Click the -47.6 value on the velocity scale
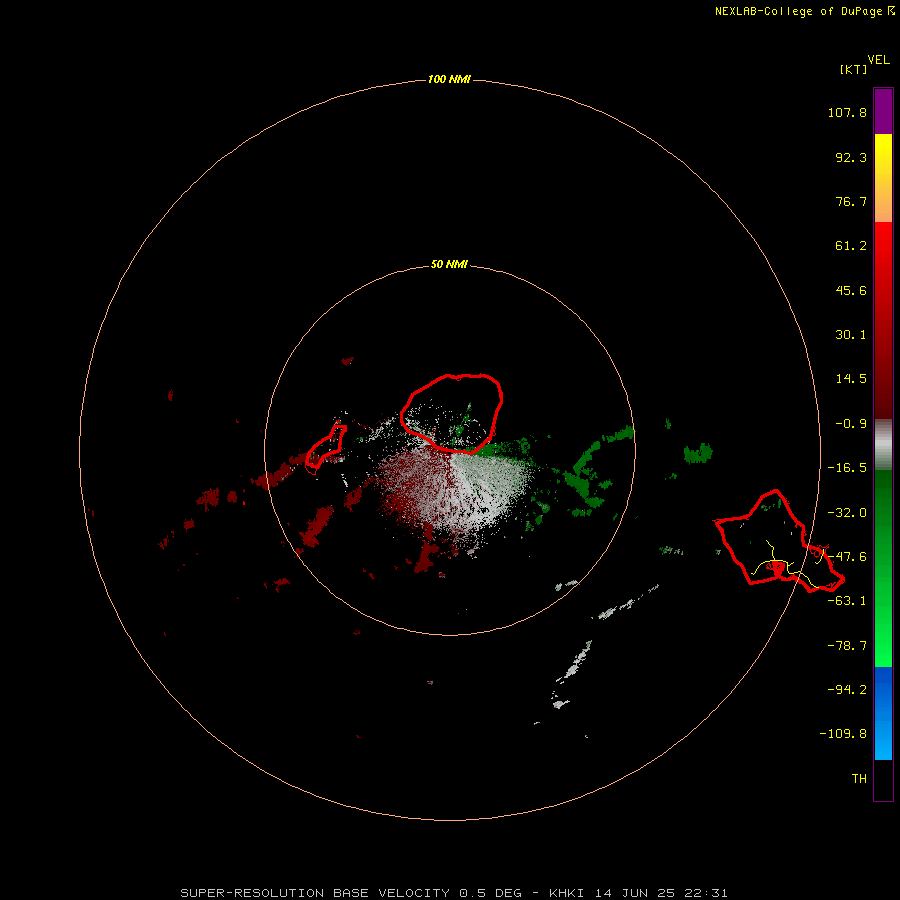Screen dimensions: 900x900 tap(847, 557)
